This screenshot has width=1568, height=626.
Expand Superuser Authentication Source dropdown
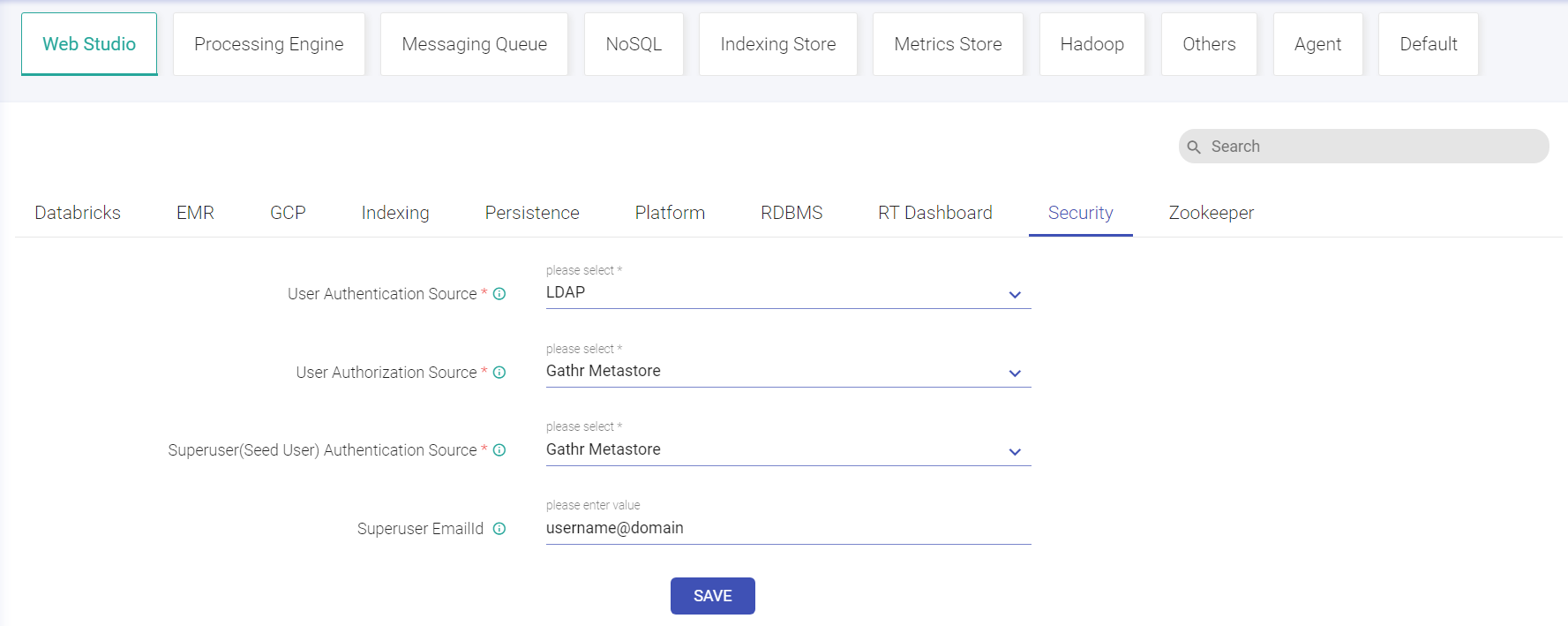click(1015, 452)
